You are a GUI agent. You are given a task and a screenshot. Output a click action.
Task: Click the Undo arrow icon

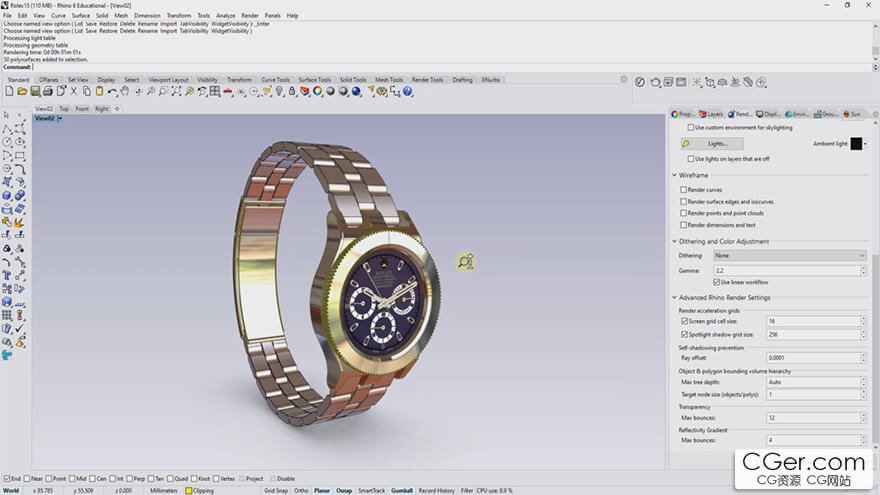[x=112, y=91]
